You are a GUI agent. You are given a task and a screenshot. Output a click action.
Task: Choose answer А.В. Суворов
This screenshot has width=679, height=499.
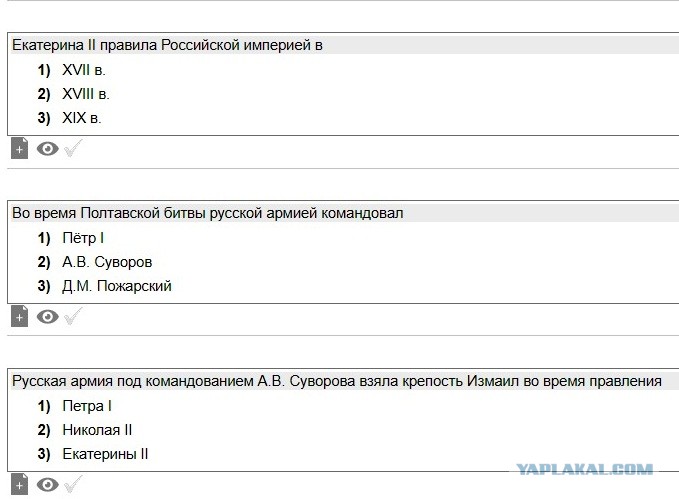pos(107,262)
